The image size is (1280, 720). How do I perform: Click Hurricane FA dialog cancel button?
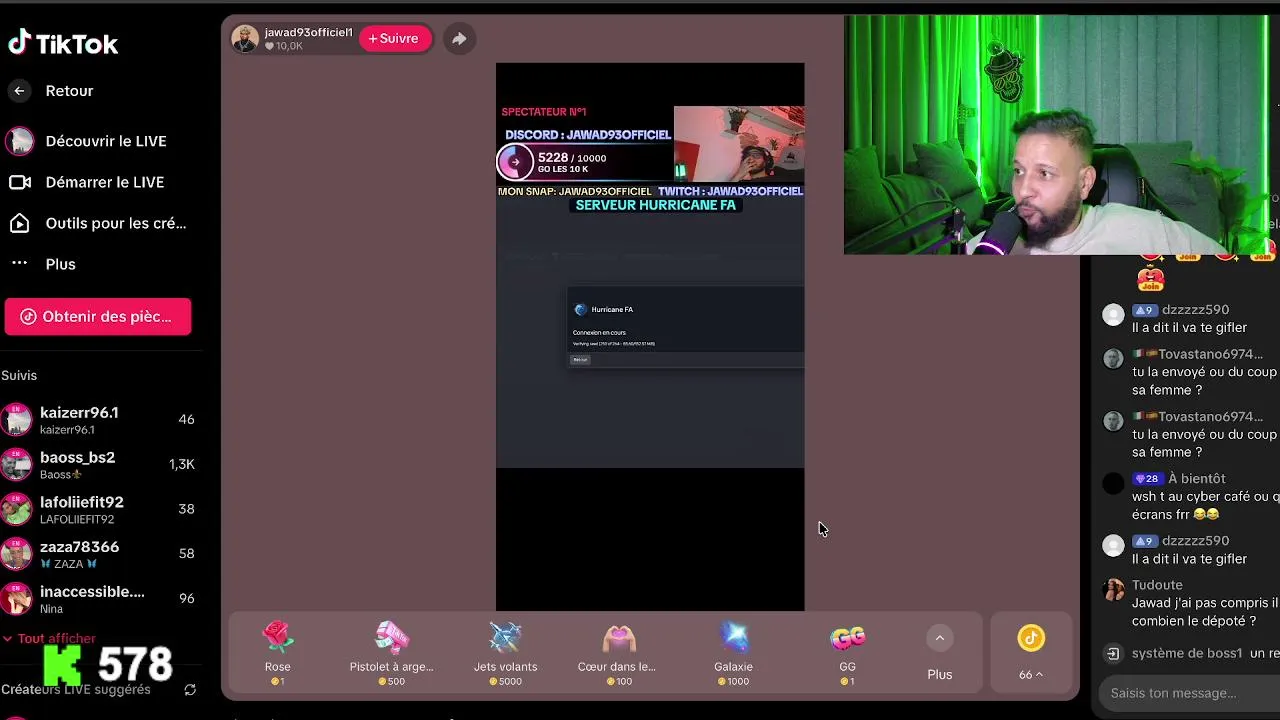(580, 360)
